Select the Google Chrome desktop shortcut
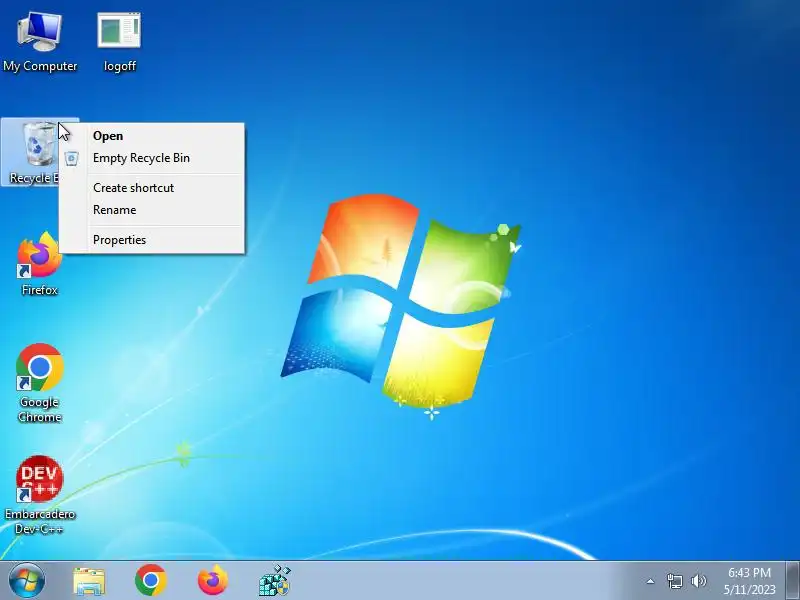Viewport: 800px width, 600px height. coord(40,383)
